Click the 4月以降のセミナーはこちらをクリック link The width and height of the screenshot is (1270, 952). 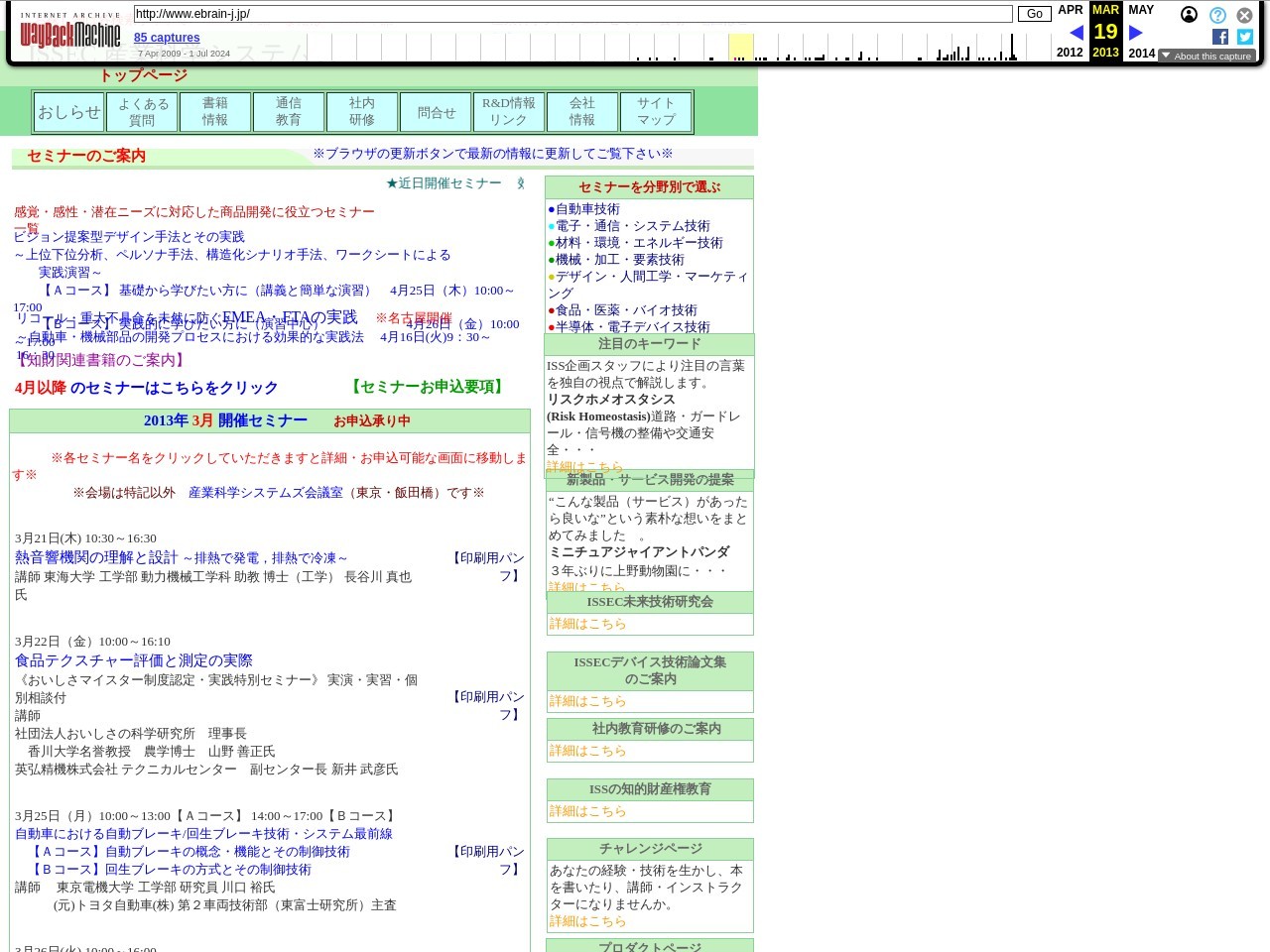(x=146, y=388)
